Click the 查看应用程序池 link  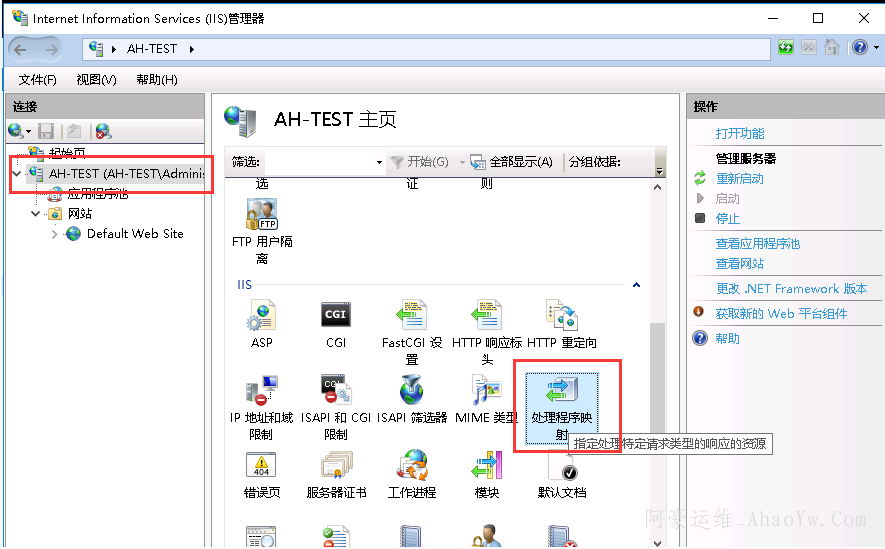(757, 243)
